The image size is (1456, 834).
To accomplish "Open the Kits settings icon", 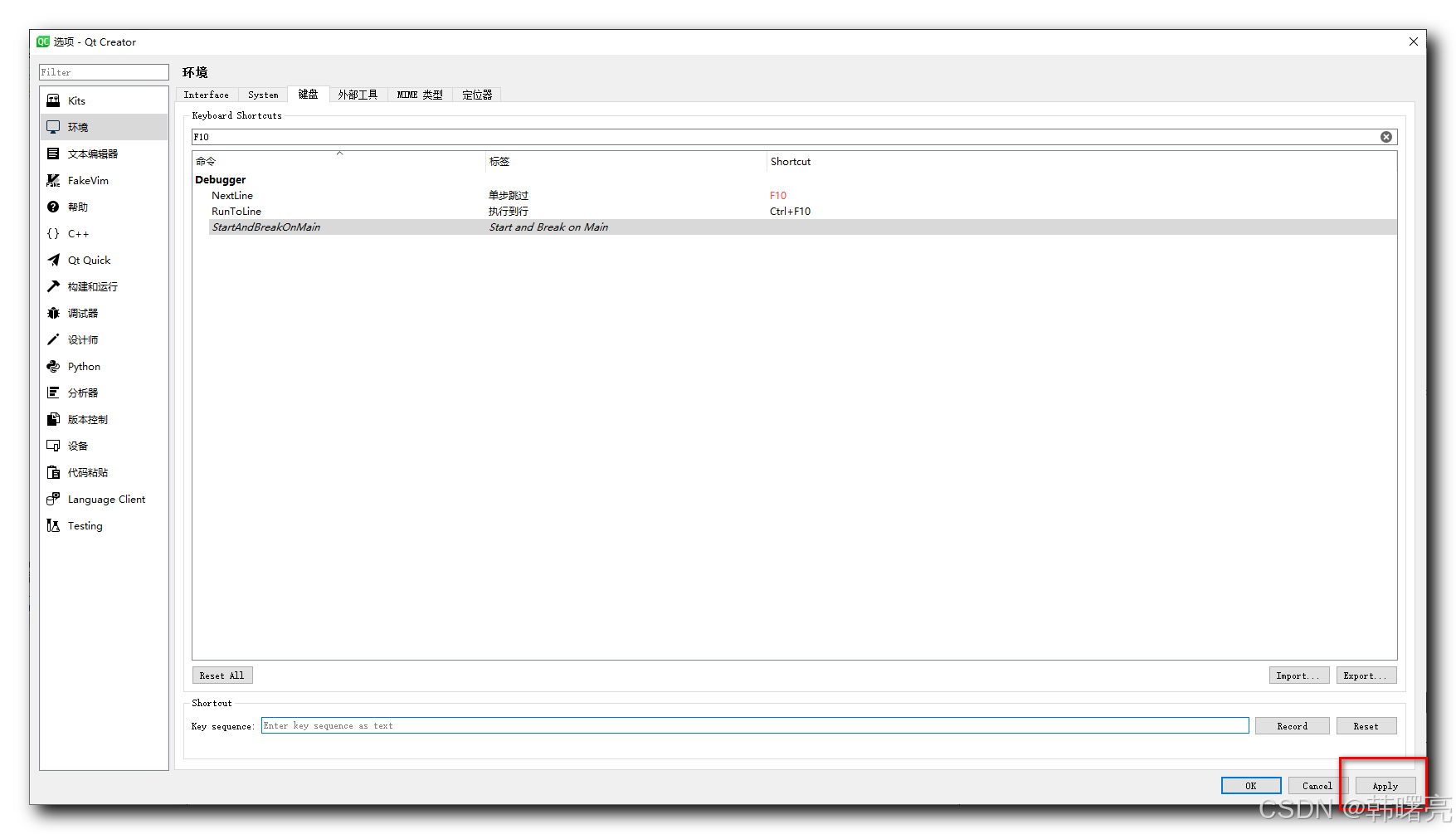I will [x=53, y=100].
